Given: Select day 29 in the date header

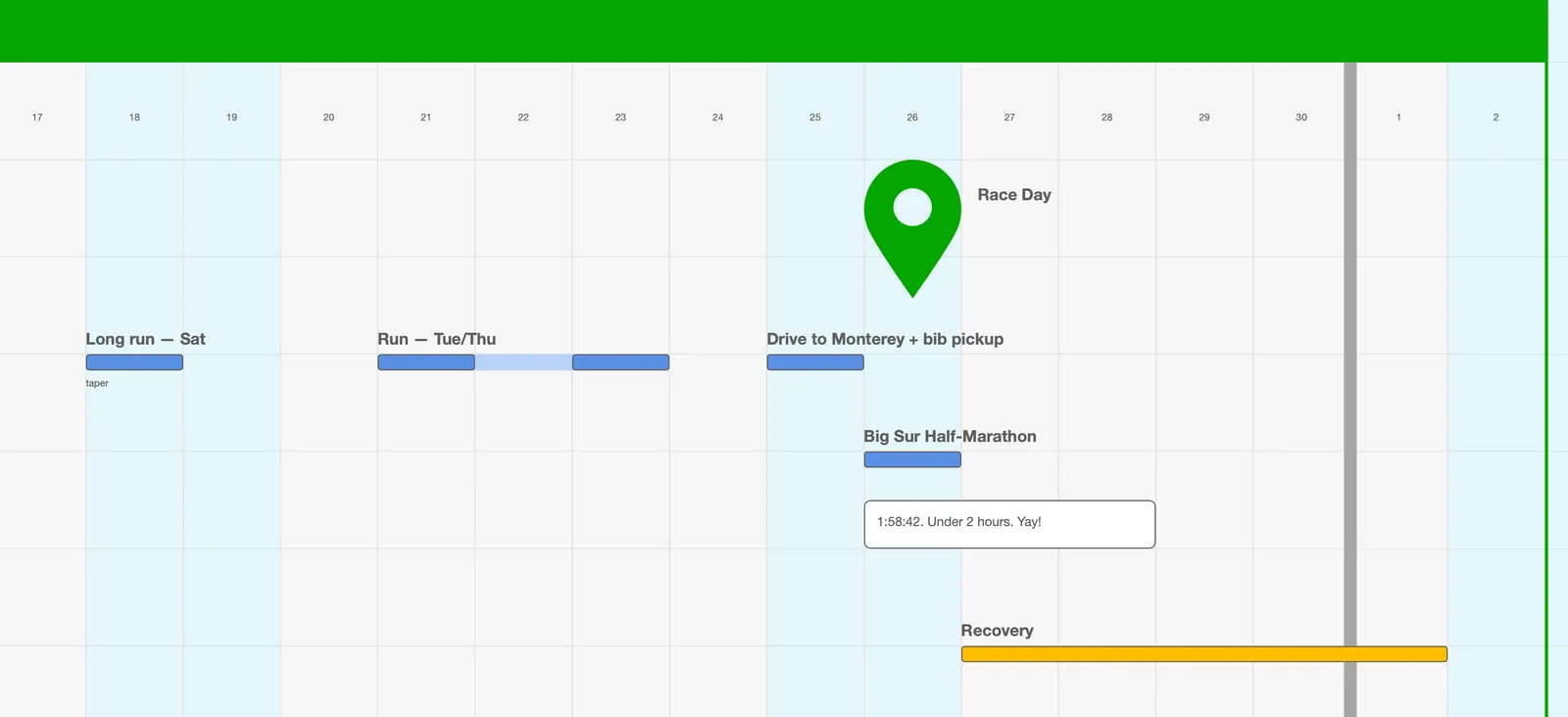Looking at the screenshot, I should pyautogui.click(x=1204, y=118).
